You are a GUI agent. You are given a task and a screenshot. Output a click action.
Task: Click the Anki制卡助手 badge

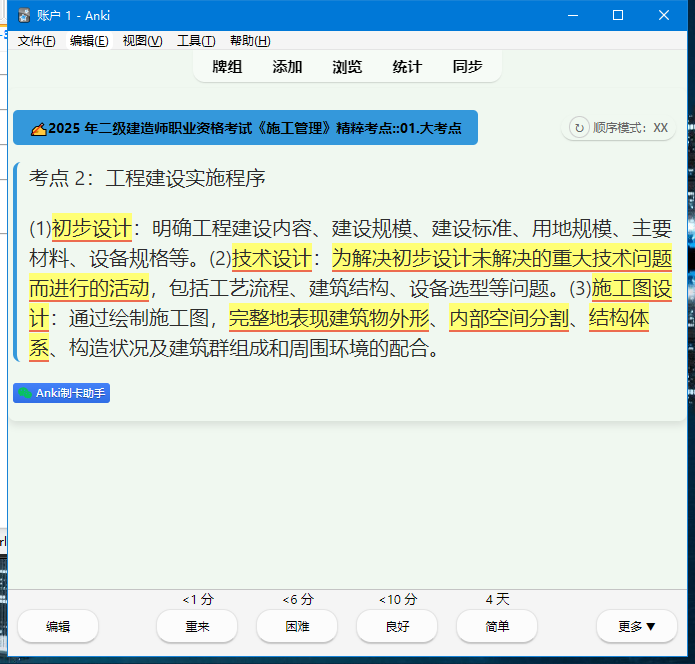click(x=62, y=393)
